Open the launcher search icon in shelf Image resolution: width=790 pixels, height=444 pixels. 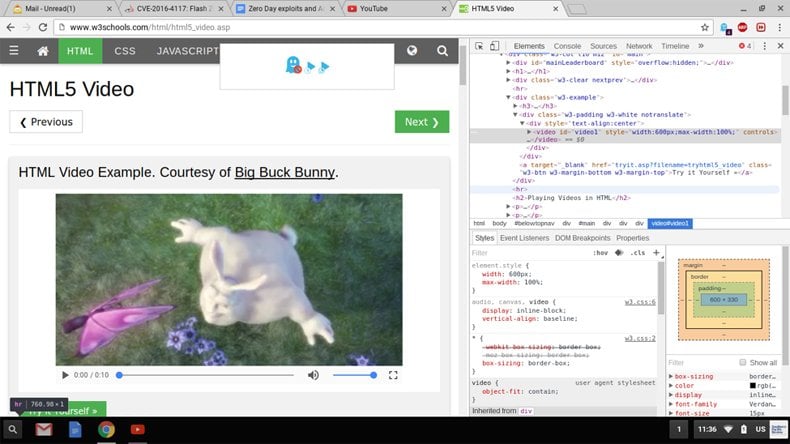(13, 429)
